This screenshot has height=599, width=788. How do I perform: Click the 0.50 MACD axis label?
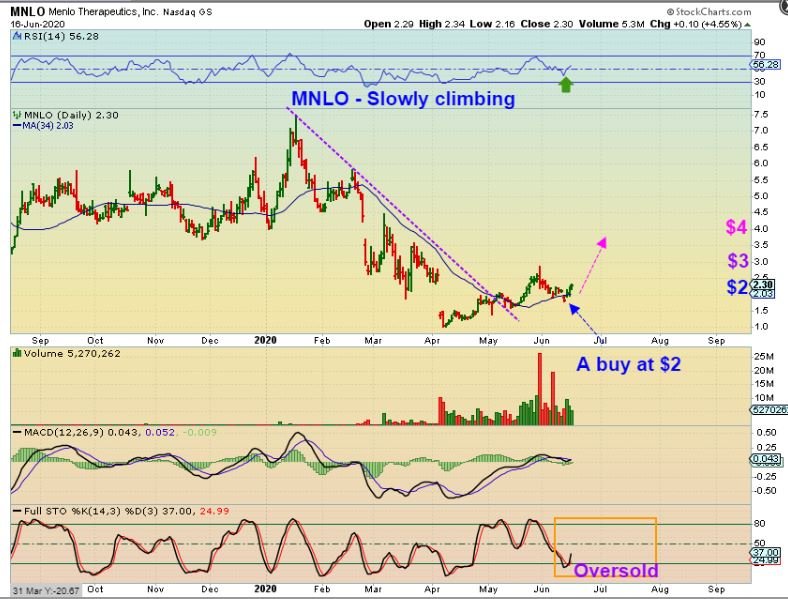[766, 433]
